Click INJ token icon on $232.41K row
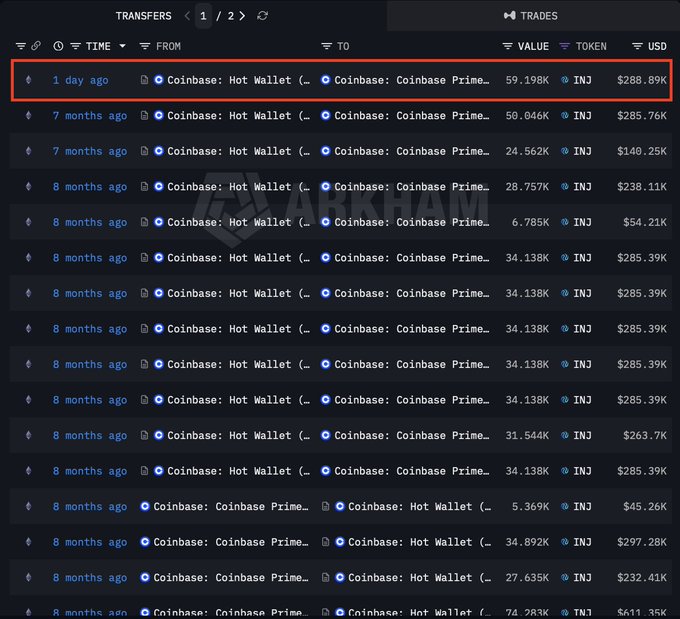The width and height of the screenshot is (680, 619). 565,577
